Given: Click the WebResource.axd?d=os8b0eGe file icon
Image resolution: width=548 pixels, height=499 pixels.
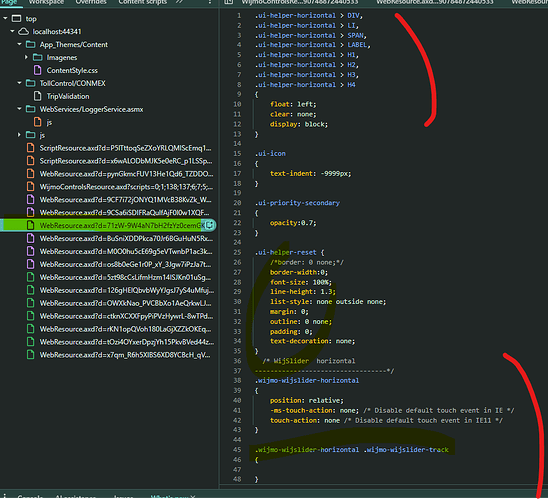Looking at the screenshot, I should 31,264.
